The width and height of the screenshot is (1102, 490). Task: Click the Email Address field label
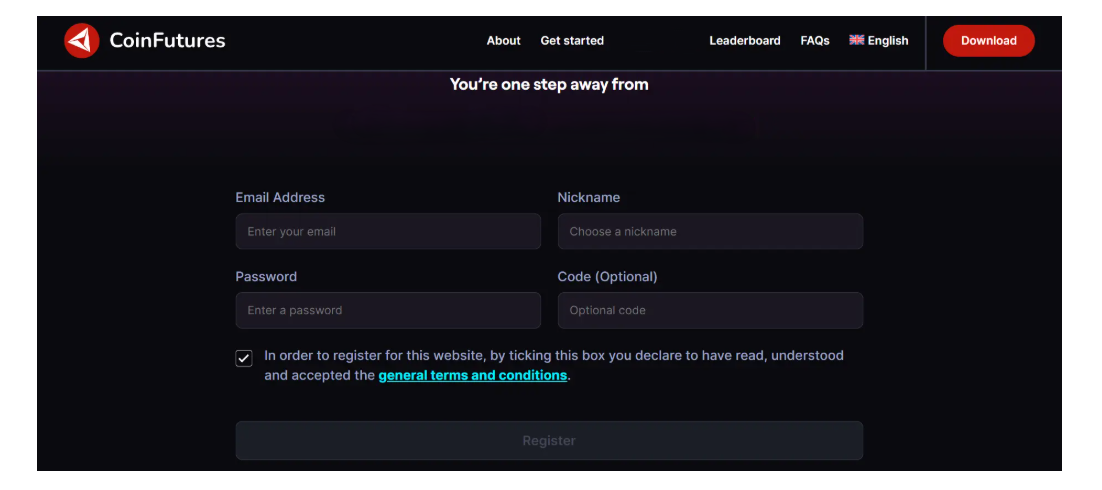point(280,198)
